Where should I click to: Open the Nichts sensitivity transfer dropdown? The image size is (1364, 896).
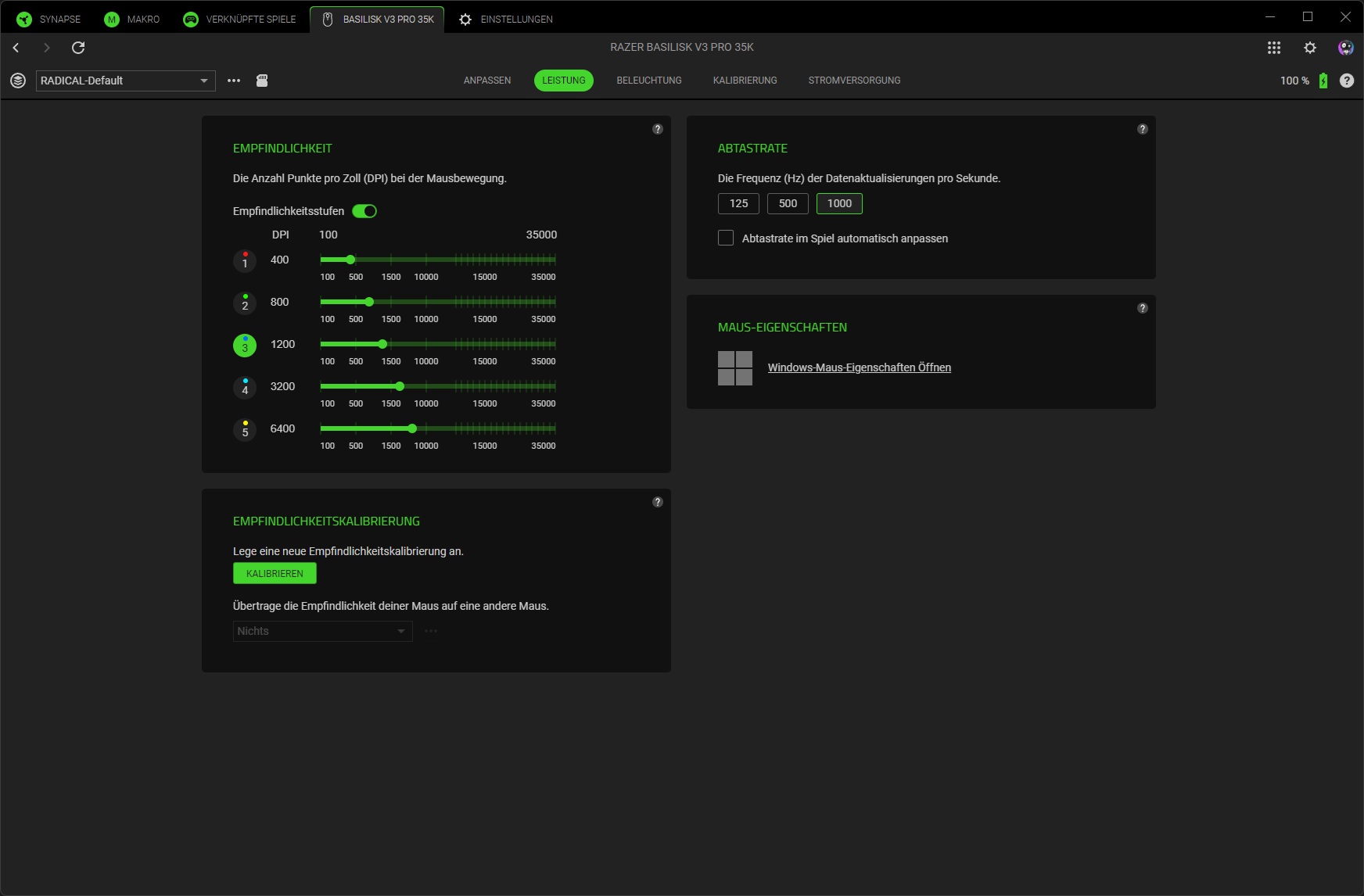coord(322,631)
